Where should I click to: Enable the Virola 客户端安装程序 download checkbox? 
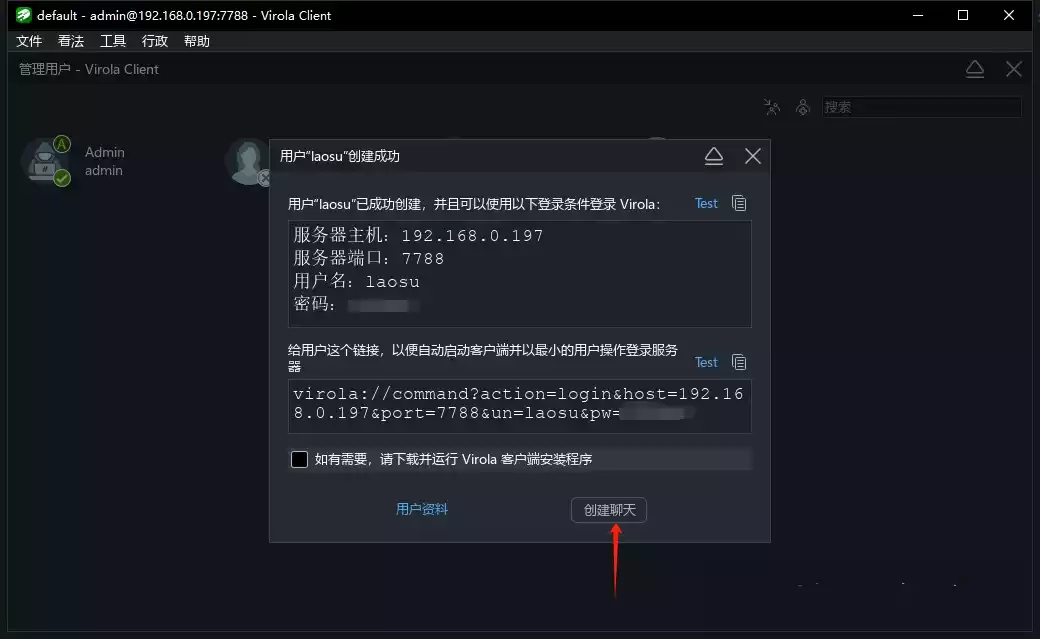coord(299,459)
